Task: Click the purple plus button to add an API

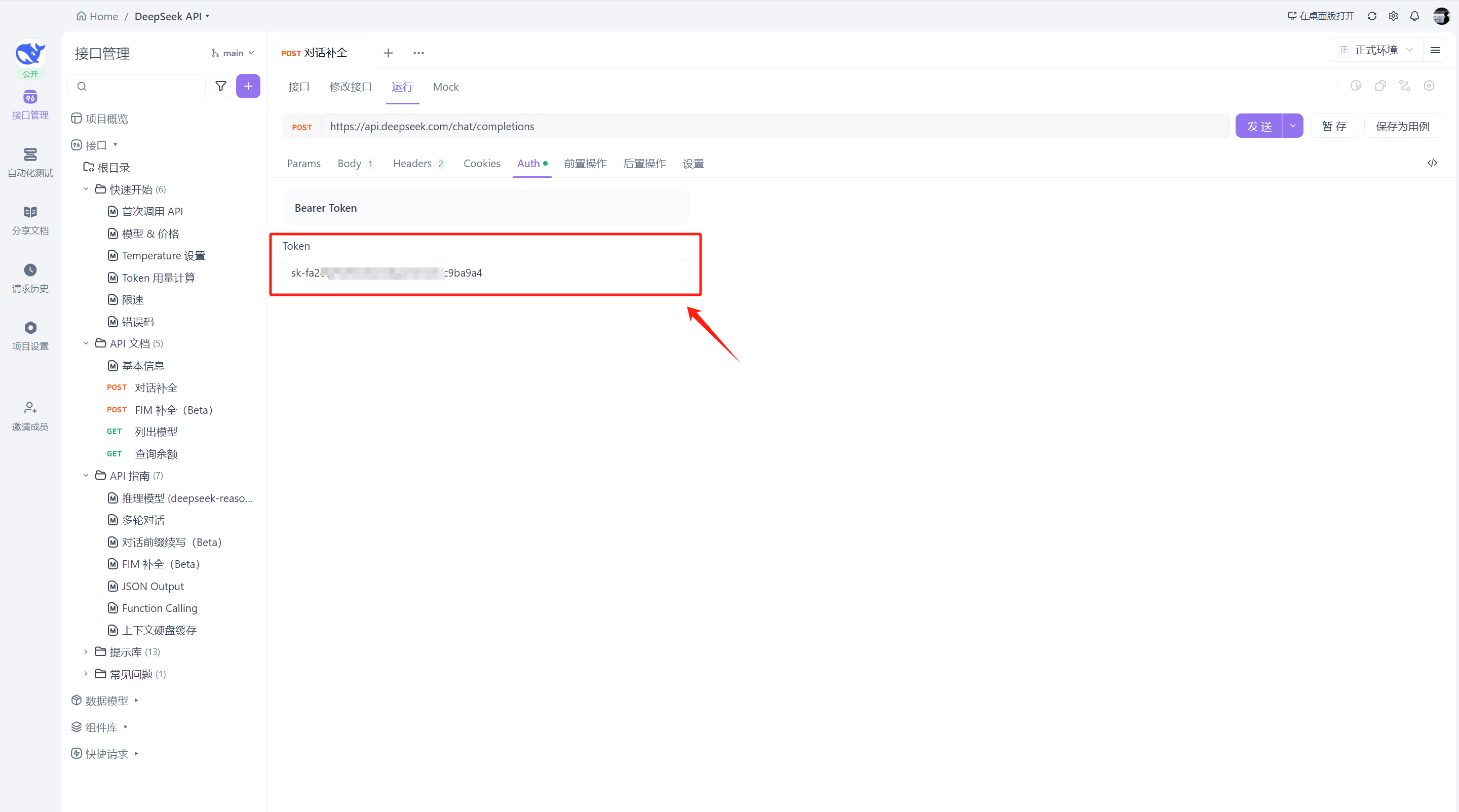Action: [248, 86]
